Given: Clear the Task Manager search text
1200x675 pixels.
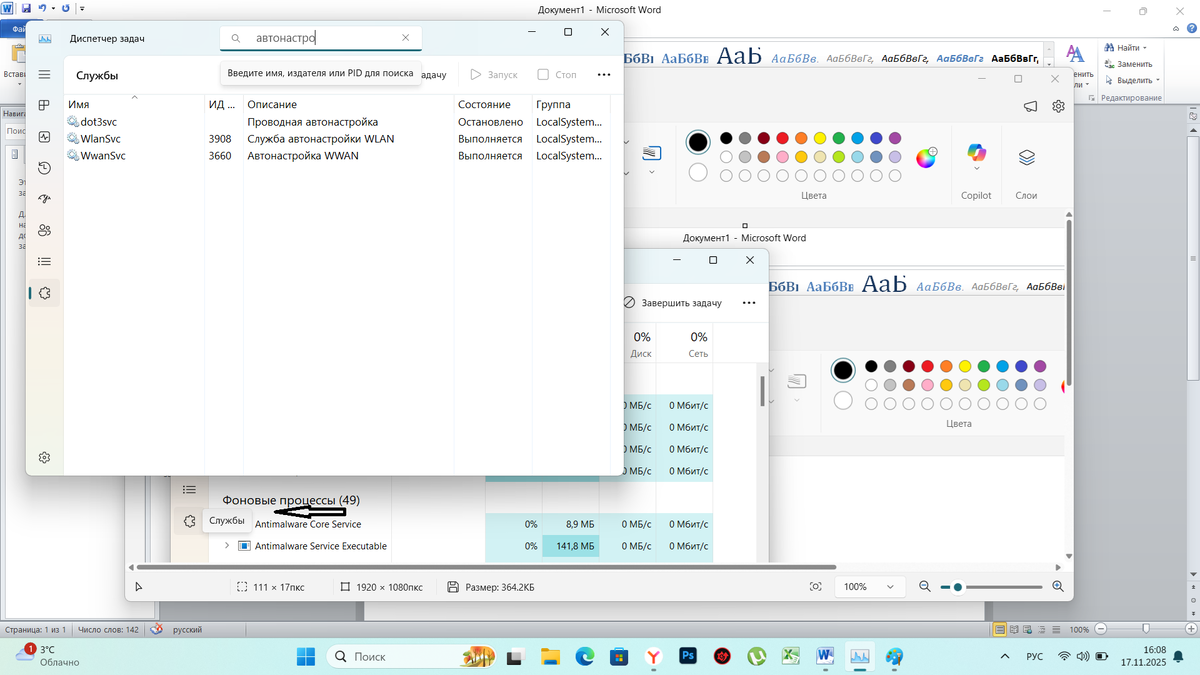Looking at the screenshot, I should 405,38.
